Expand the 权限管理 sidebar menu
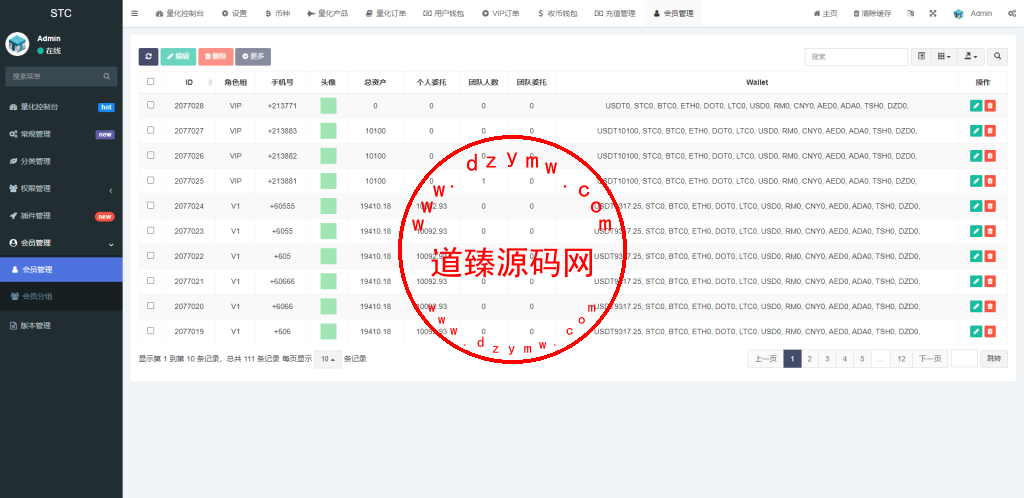 (x=61, y=189)
